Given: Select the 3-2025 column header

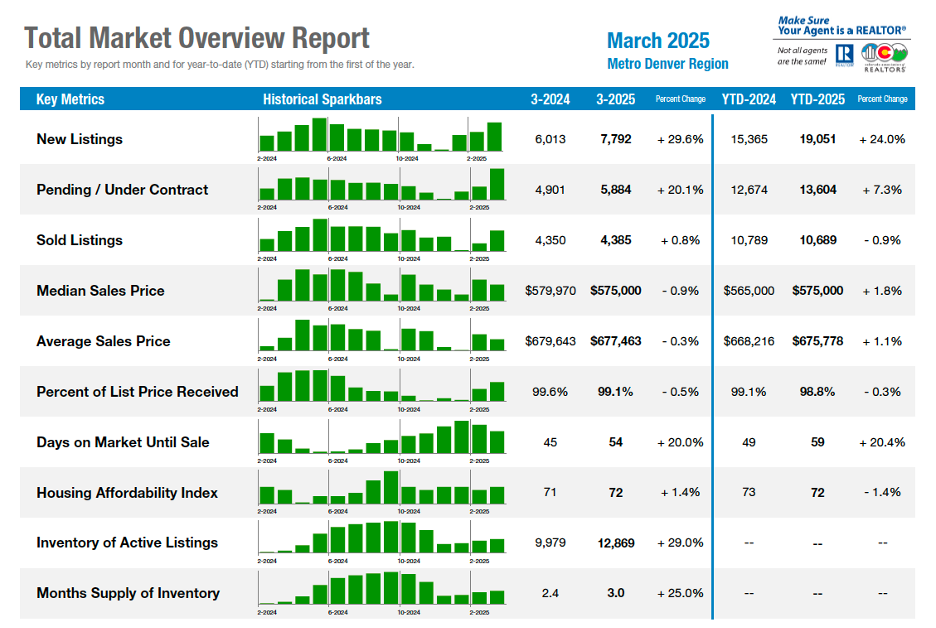Looking at the screenshot, I should pyautogui.click(x=615, y=99).
